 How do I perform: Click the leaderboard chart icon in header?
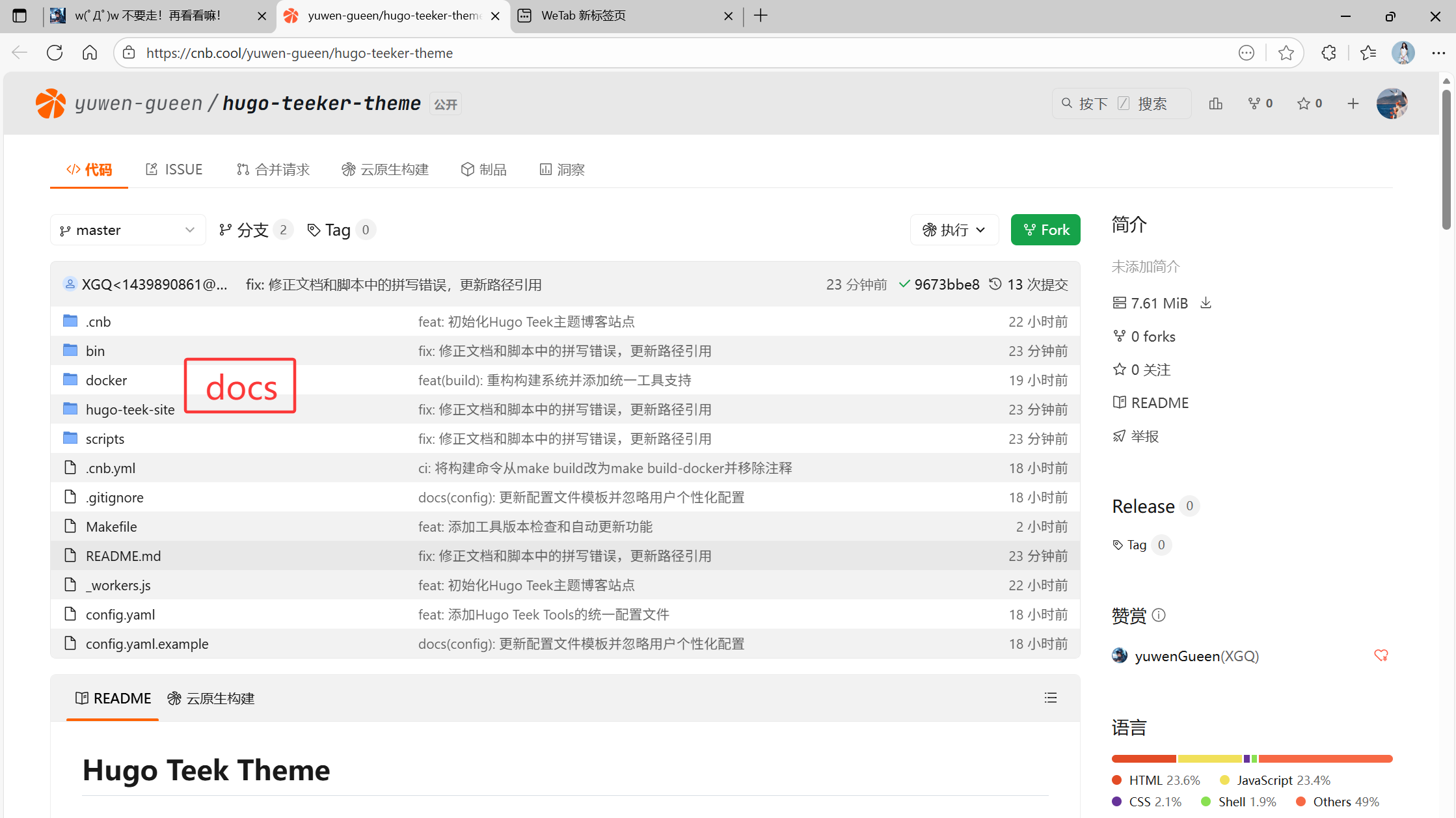point(1215,103)
